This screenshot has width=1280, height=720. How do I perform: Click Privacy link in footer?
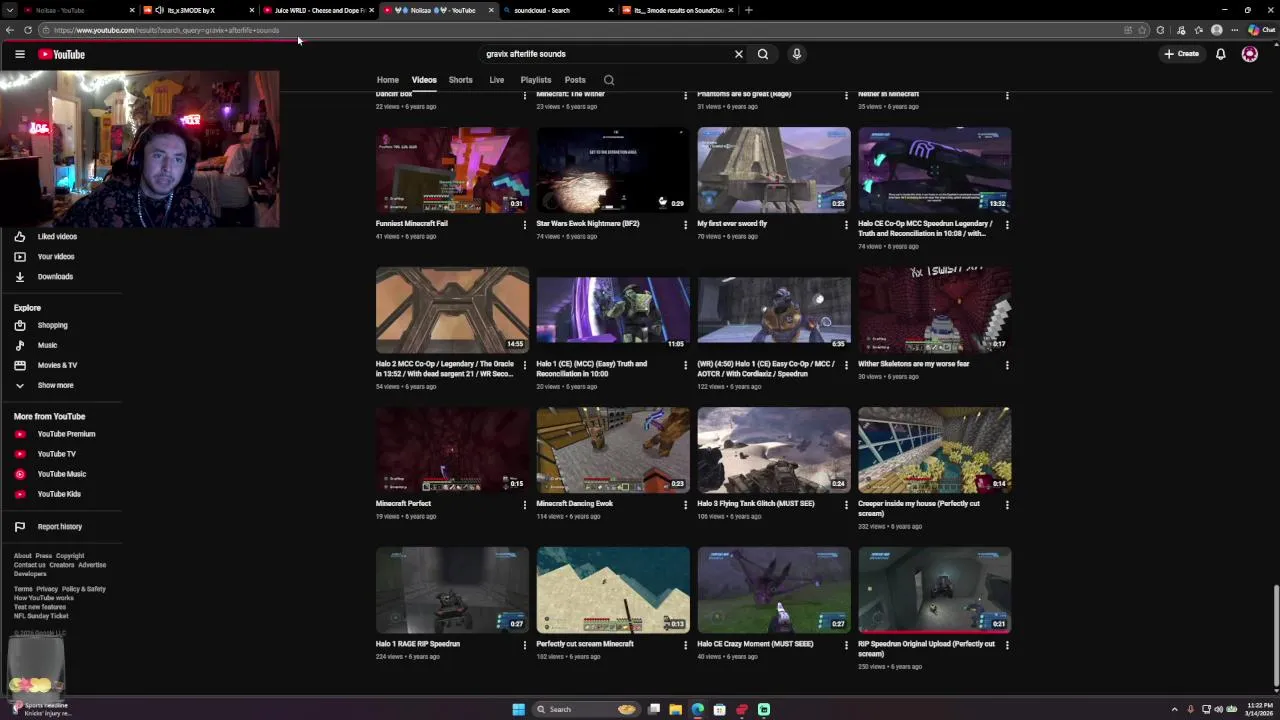pos(47,589)
